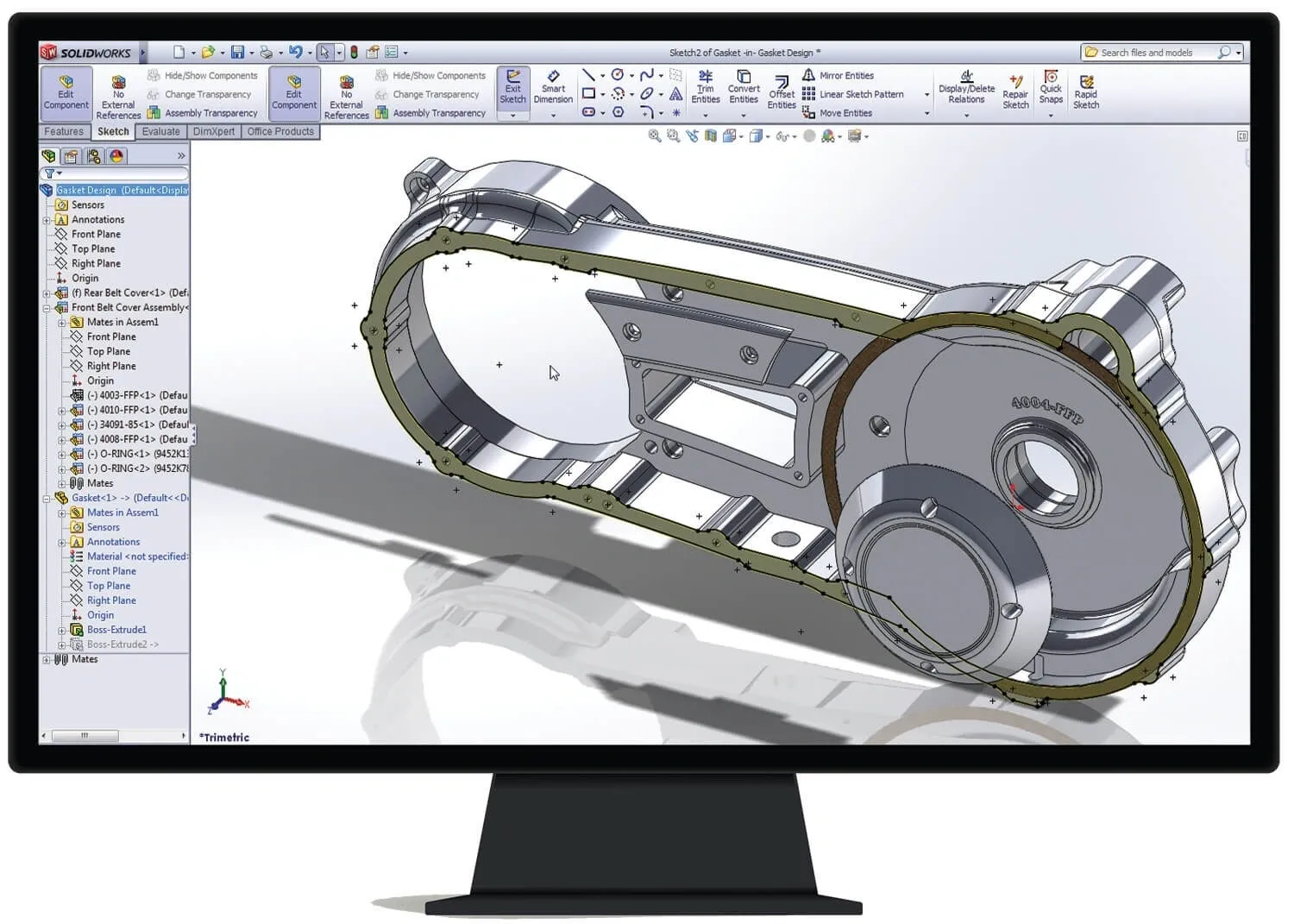This screenshot has width=1294, height=924.
Task: Collapse the Front Belt Cover Assembly node
Action: pyautogui.click(x=47, y=308)
